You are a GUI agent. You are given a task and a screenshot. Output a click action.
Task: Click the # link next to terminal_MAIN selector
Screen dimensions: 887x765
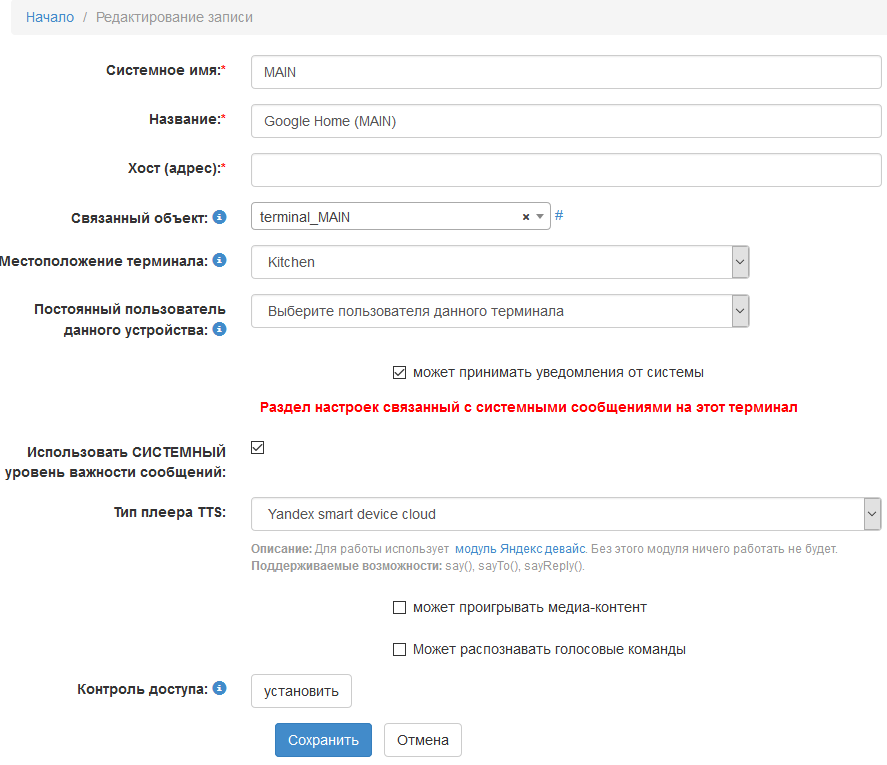pos(558,215)
